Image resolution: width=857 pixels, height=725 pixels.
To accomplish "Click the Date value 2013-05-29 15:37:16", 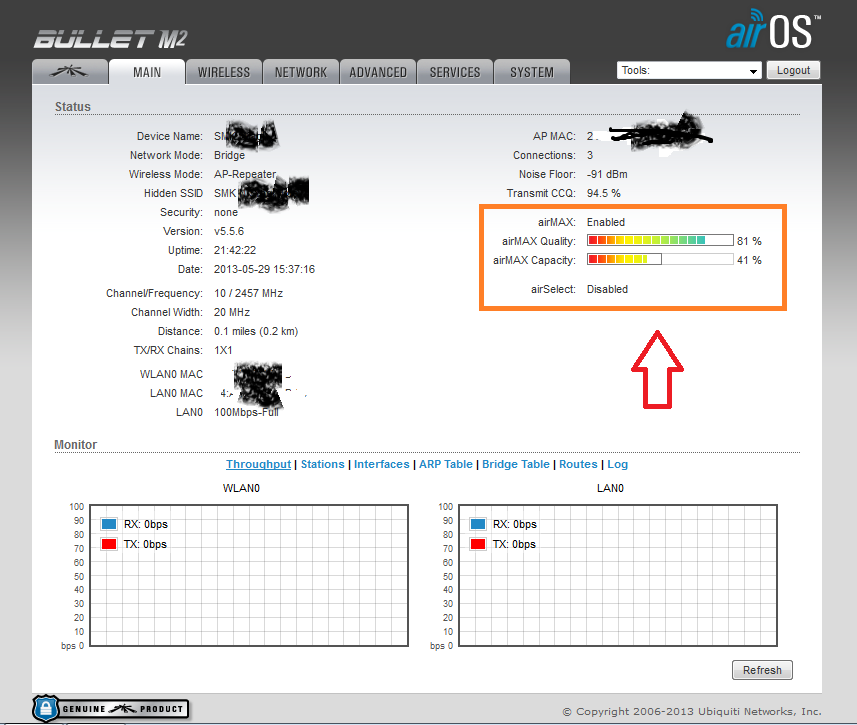I will (x=265, y=269).
